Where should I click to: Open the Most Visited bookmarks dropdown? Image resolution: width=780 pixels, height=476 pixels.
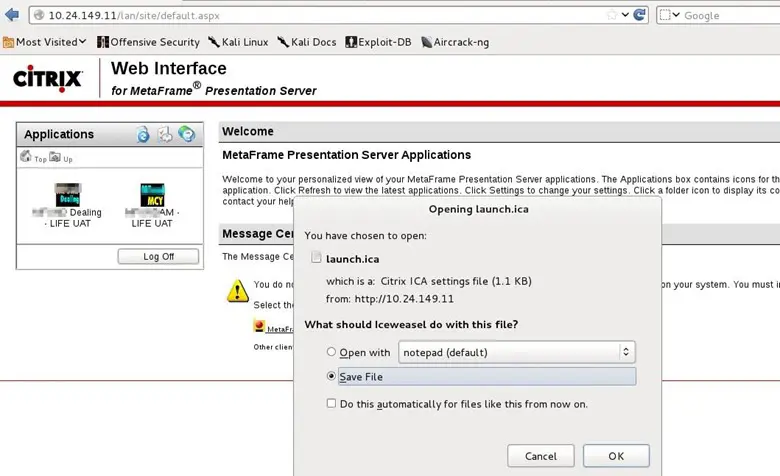(46, 42)
